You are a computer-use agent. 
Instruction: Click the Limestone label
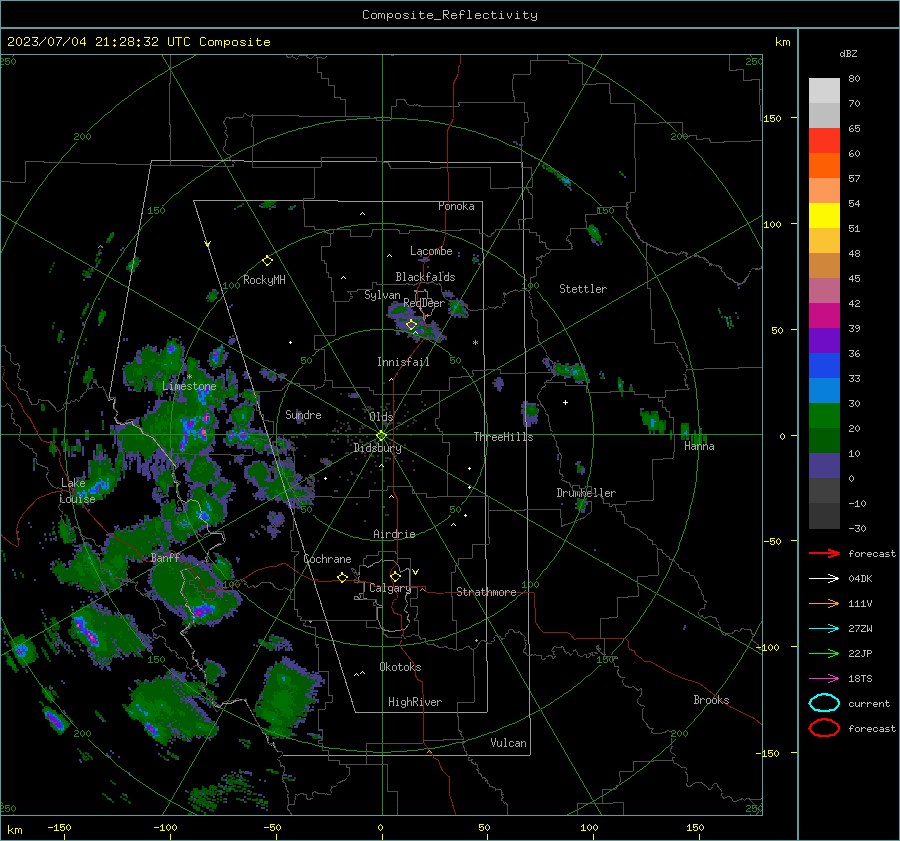(189, 386)
